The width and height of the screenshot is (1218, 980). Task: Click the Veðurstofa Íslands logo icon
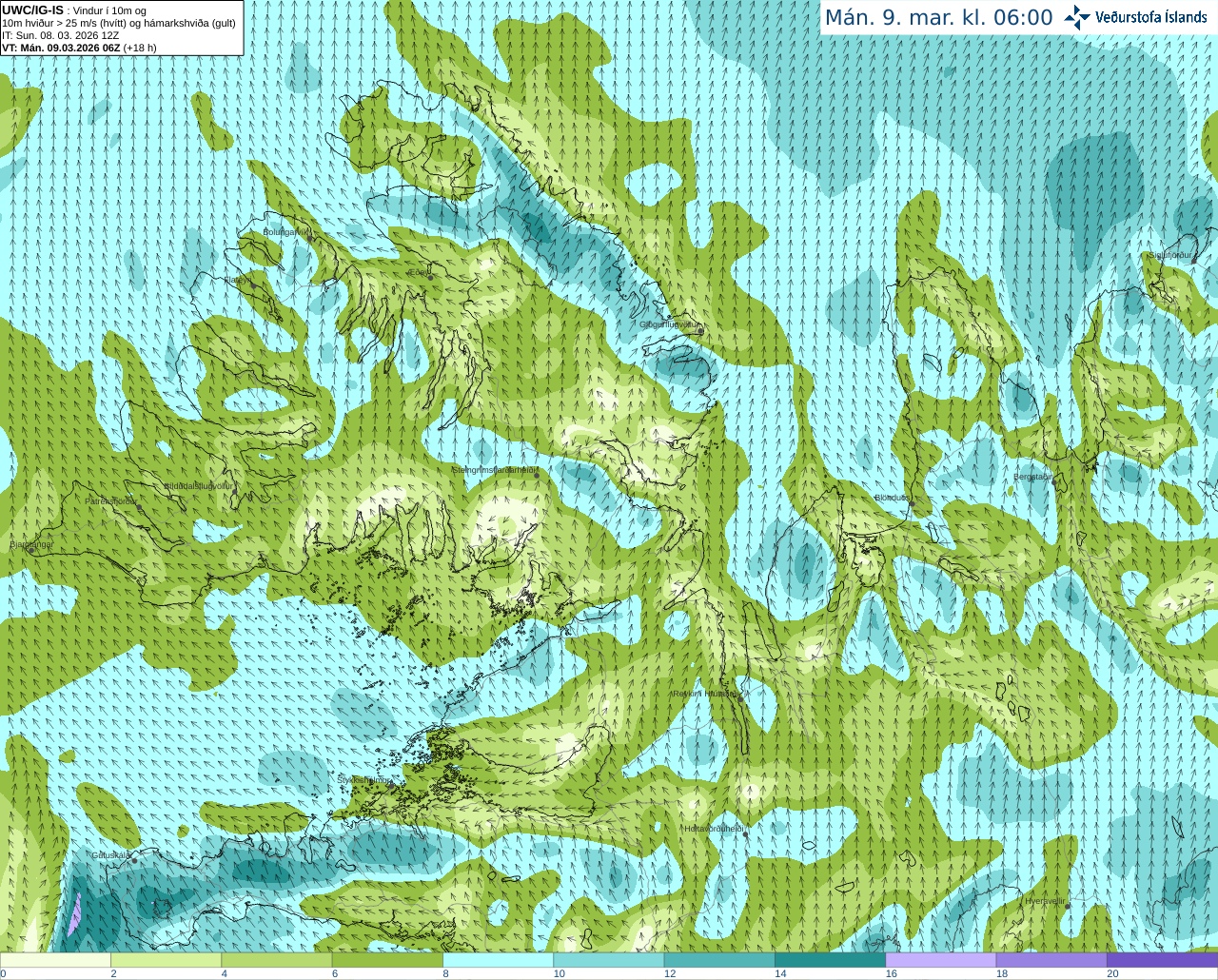1076,17
